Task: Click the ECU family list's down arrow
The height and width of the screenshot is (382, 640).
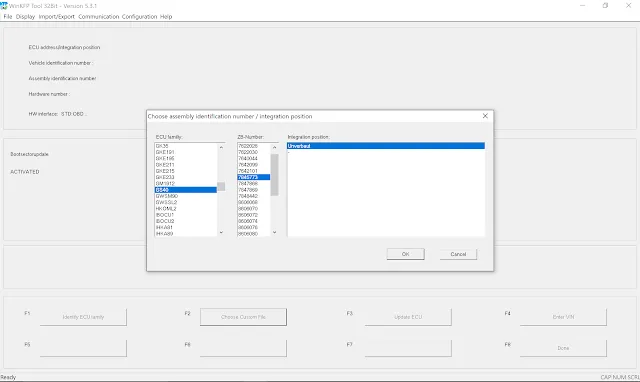Action: click(x=221, y=232)
